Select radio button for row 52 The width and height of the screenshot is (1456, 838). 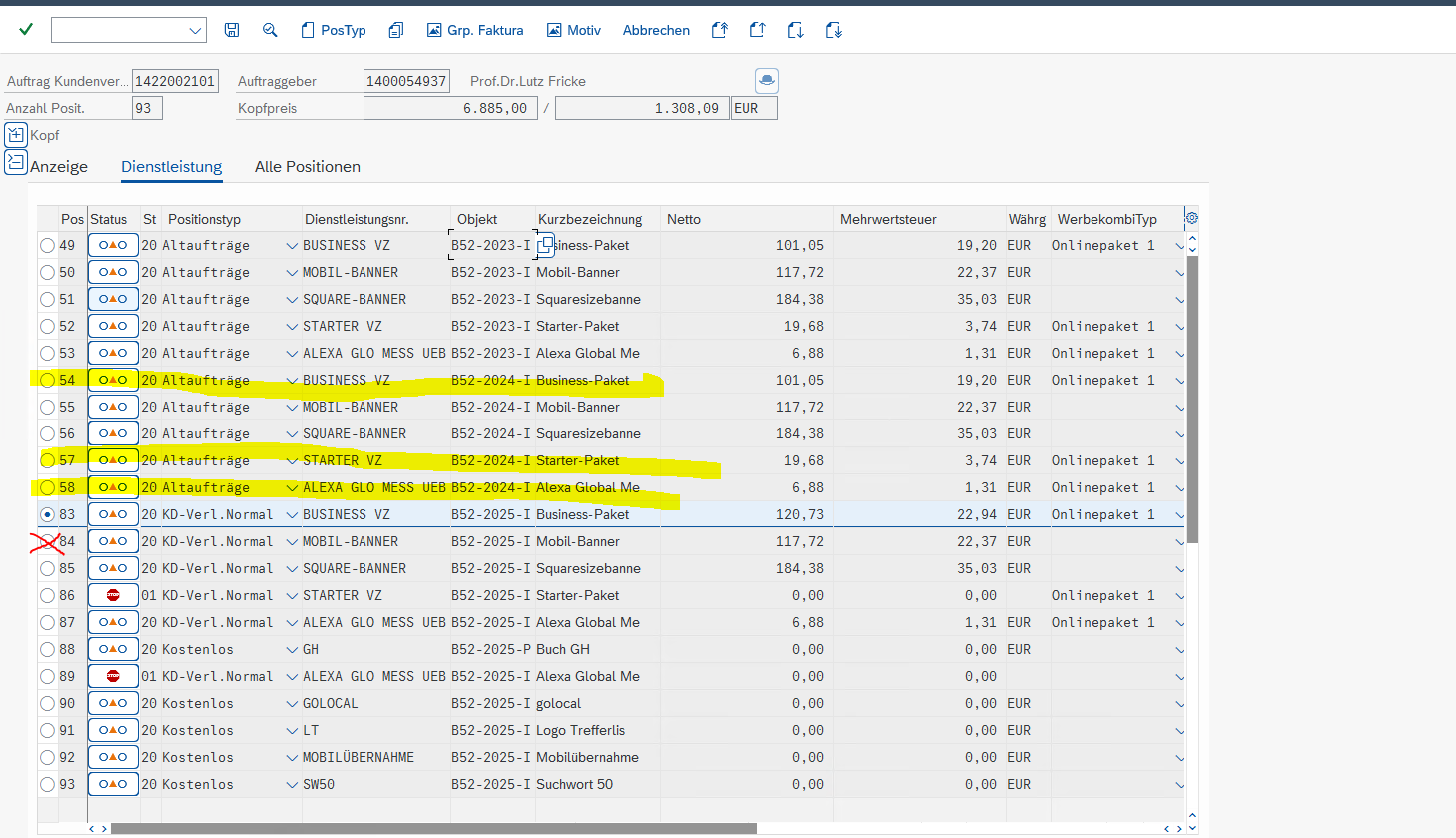click(x=47, y=326)
